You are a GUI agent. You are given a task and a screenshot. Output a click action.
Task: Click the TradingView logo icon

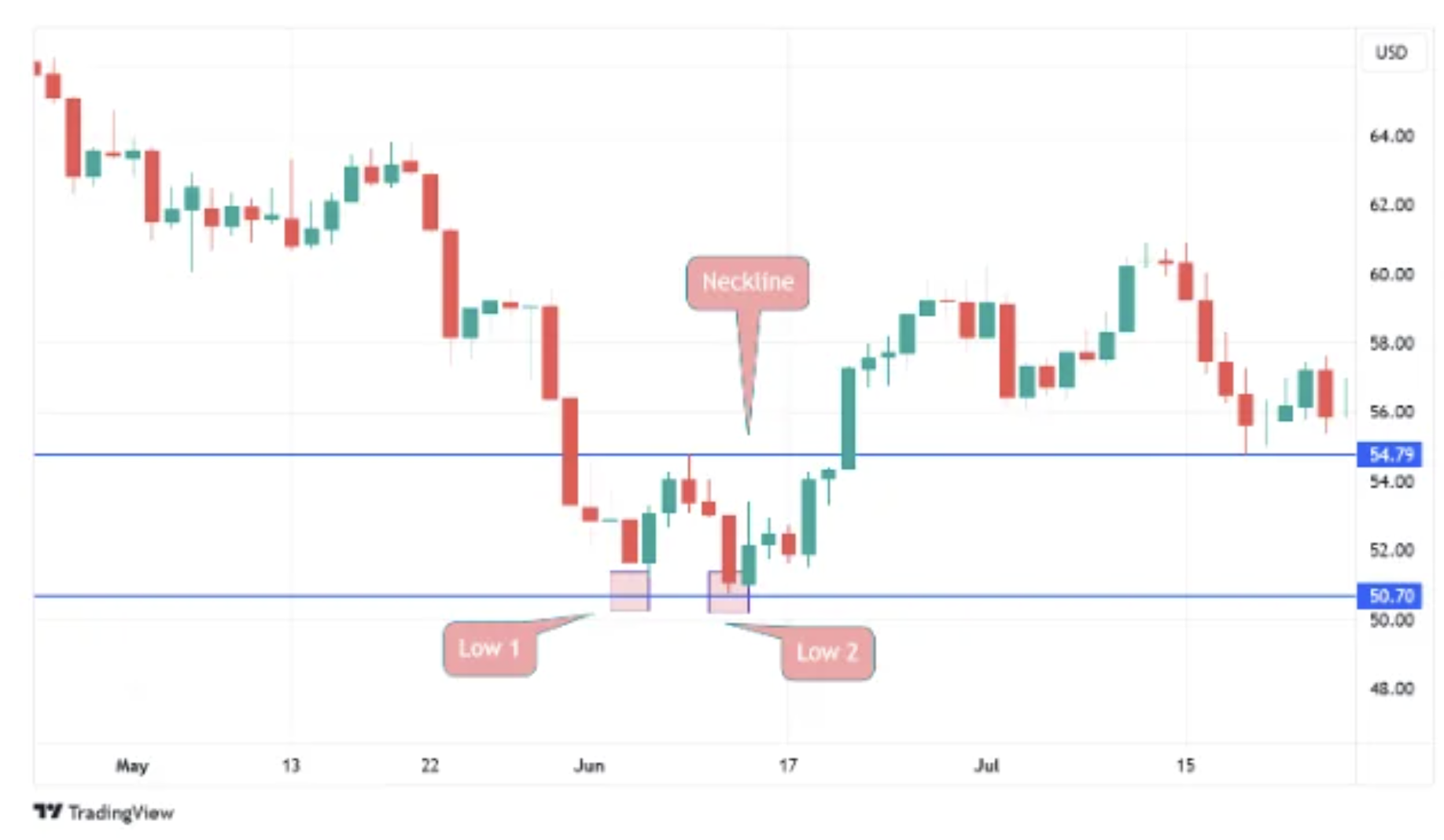(47, 811)
